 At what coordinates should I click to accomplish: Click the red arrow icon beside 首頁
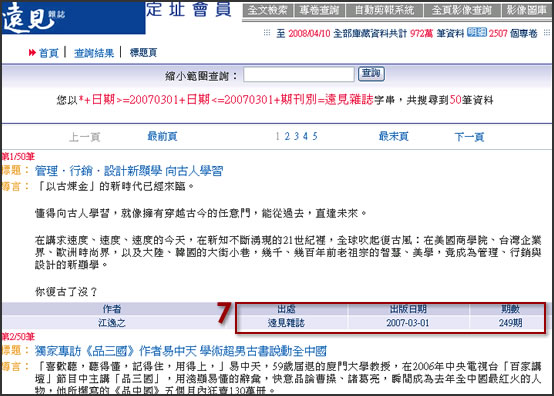pos(32,53)
